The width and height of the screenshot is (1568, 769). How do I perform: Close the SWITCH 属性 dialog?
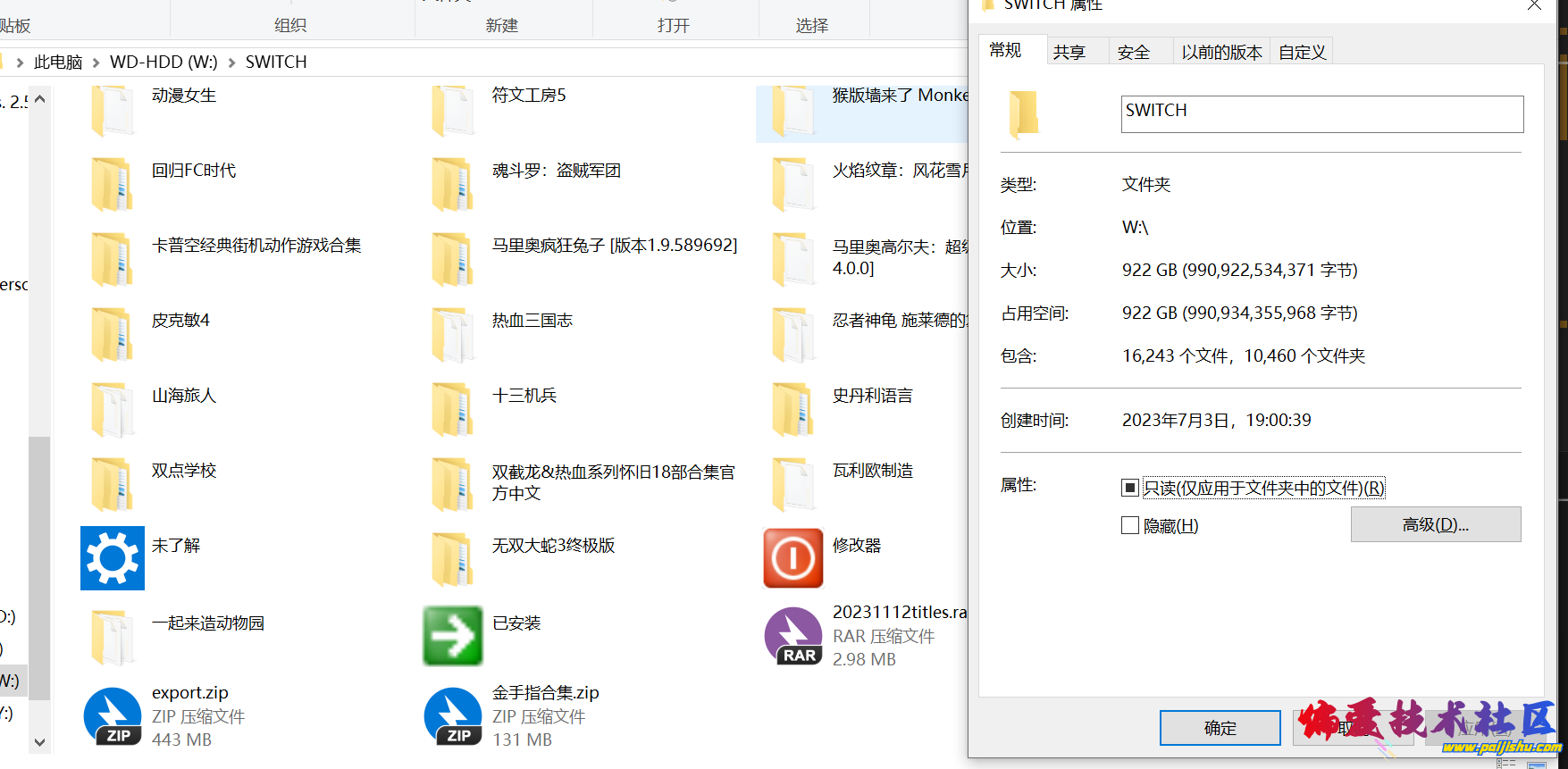pos(1534,5)
